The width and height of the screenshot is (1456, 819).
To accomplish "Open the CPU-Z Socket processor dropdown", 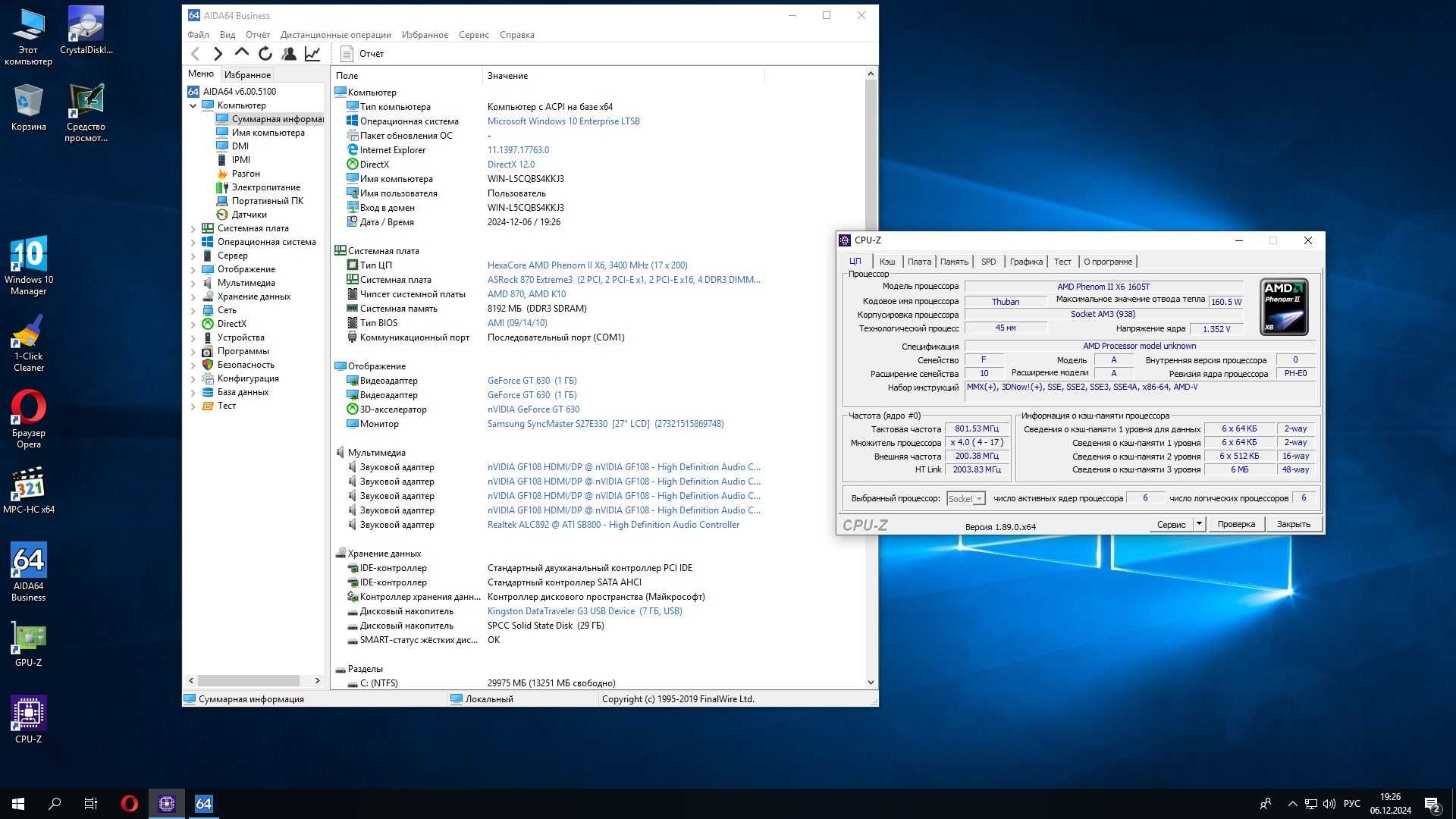I will [966, 498].
